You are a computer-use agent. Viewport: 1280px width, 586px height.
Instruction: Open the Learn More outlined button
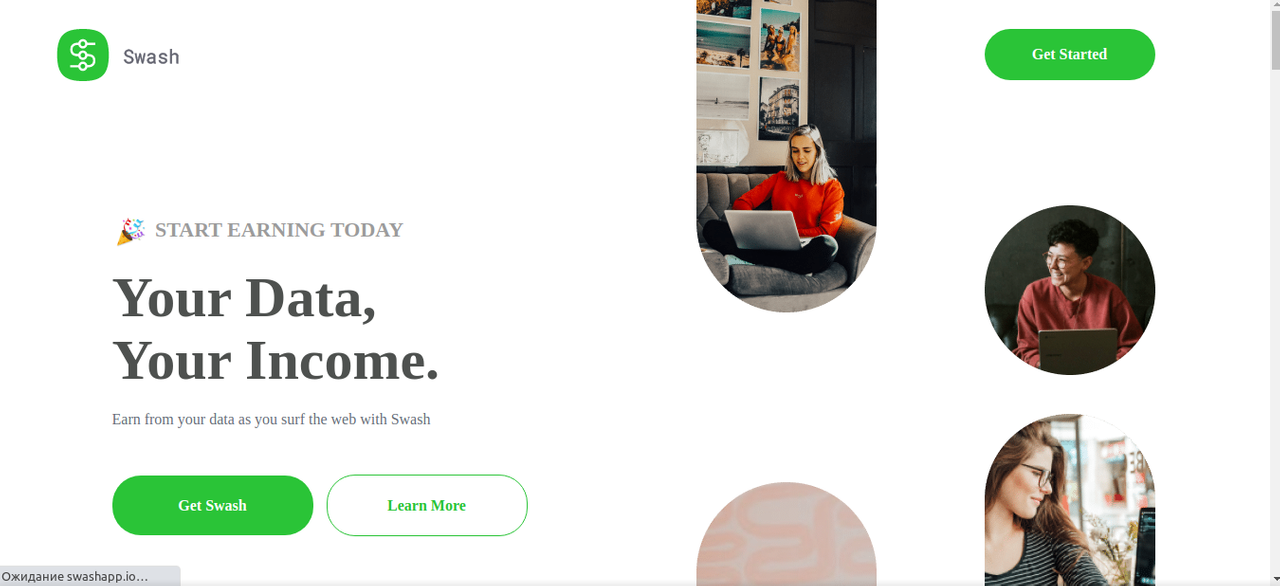(x=427, y=505)
